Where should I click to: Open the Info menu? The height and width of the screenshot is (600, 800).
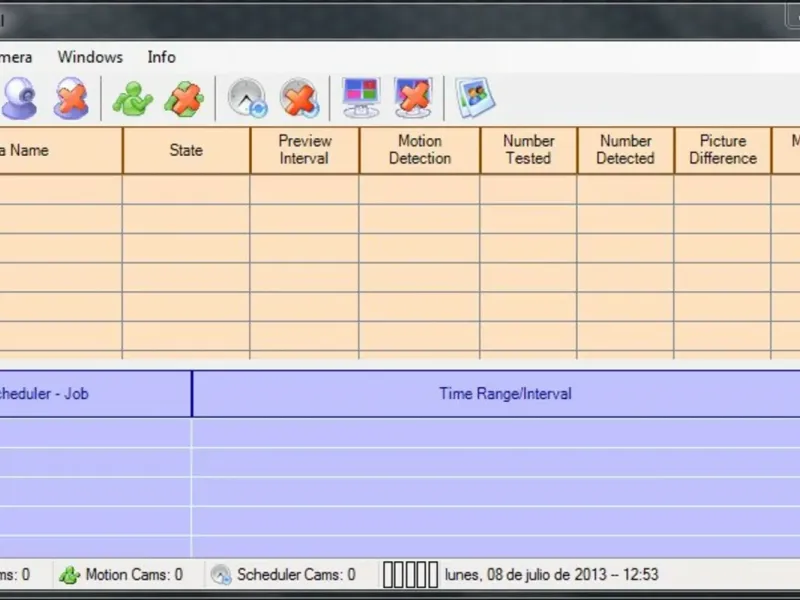[161, 57]
